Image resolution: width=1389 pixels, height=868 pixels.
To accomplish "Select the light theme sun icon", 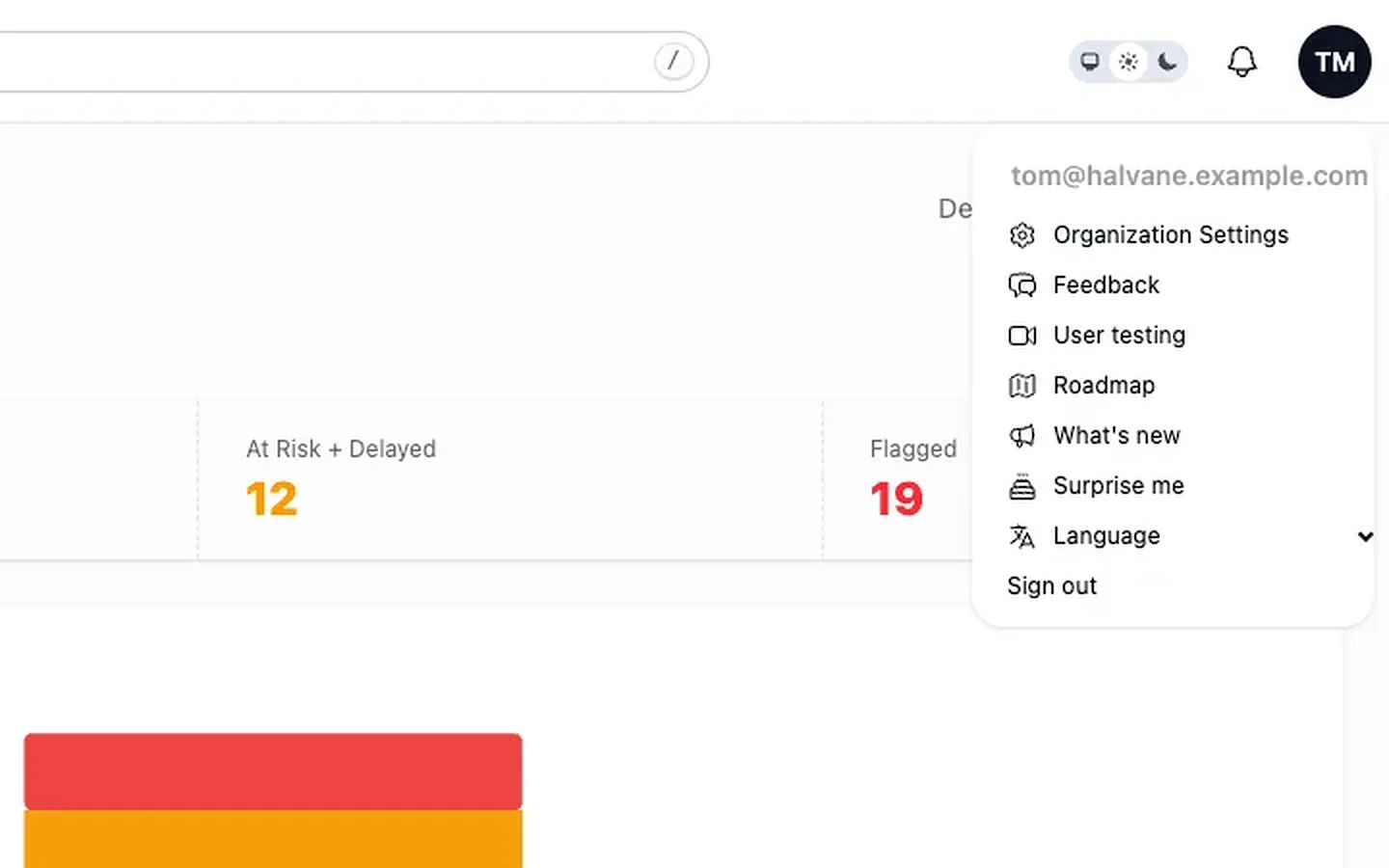I will 1128,62.
